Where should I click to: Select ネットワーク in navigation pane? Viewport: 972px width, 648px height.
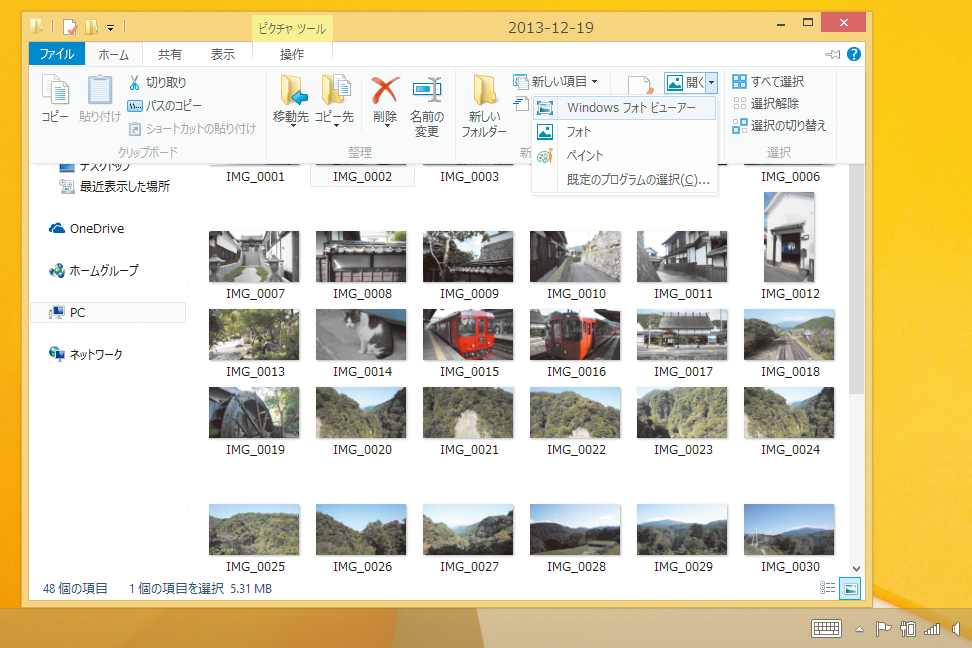pyautogui.click(x=86, y=355)
